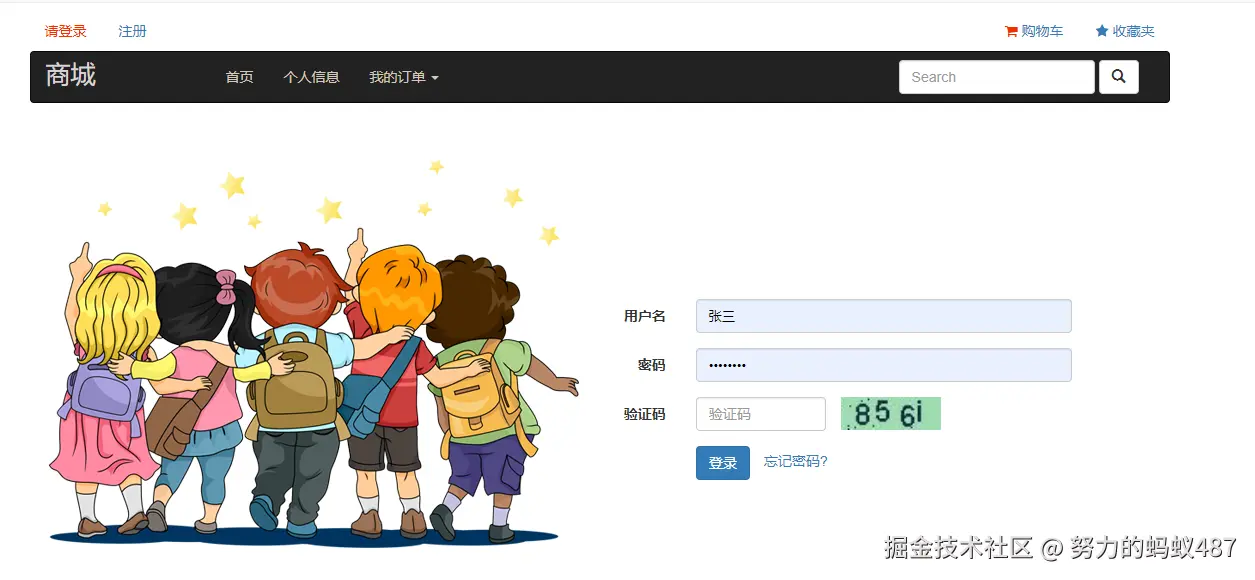
Task: Click the 商城 brand logo
Action: tap(71, 75)
